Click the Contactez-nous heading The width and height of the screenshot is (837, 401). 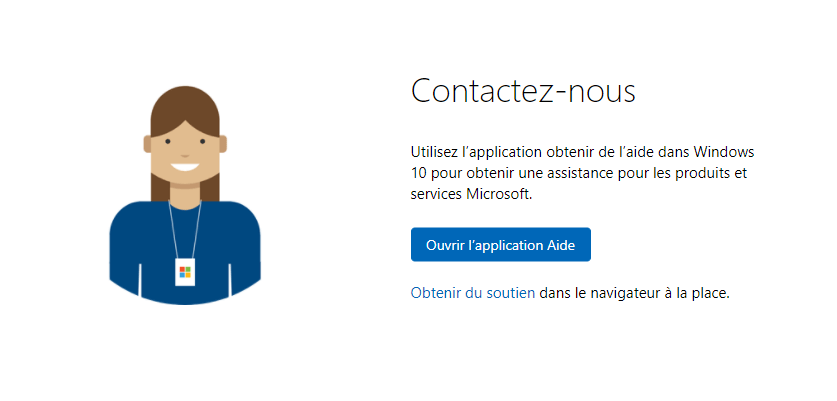tap(523, 91)
